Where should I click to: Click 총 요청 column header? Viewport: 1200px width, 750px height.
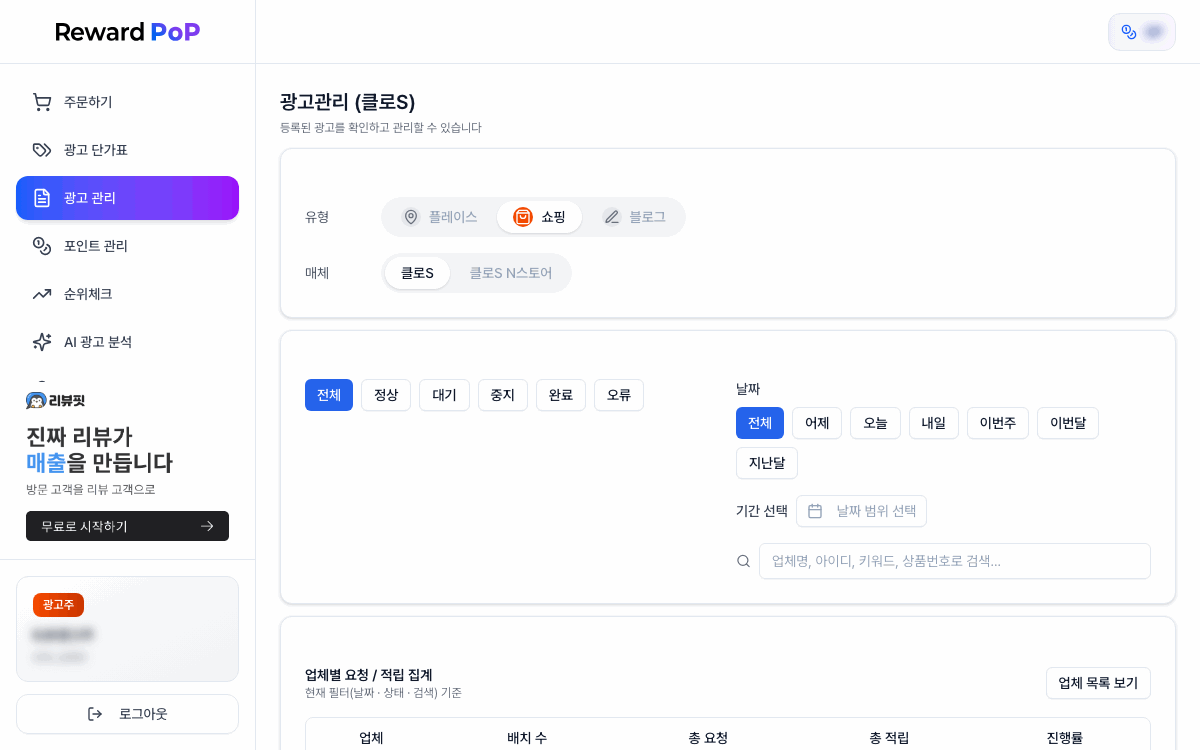(708, 738)
